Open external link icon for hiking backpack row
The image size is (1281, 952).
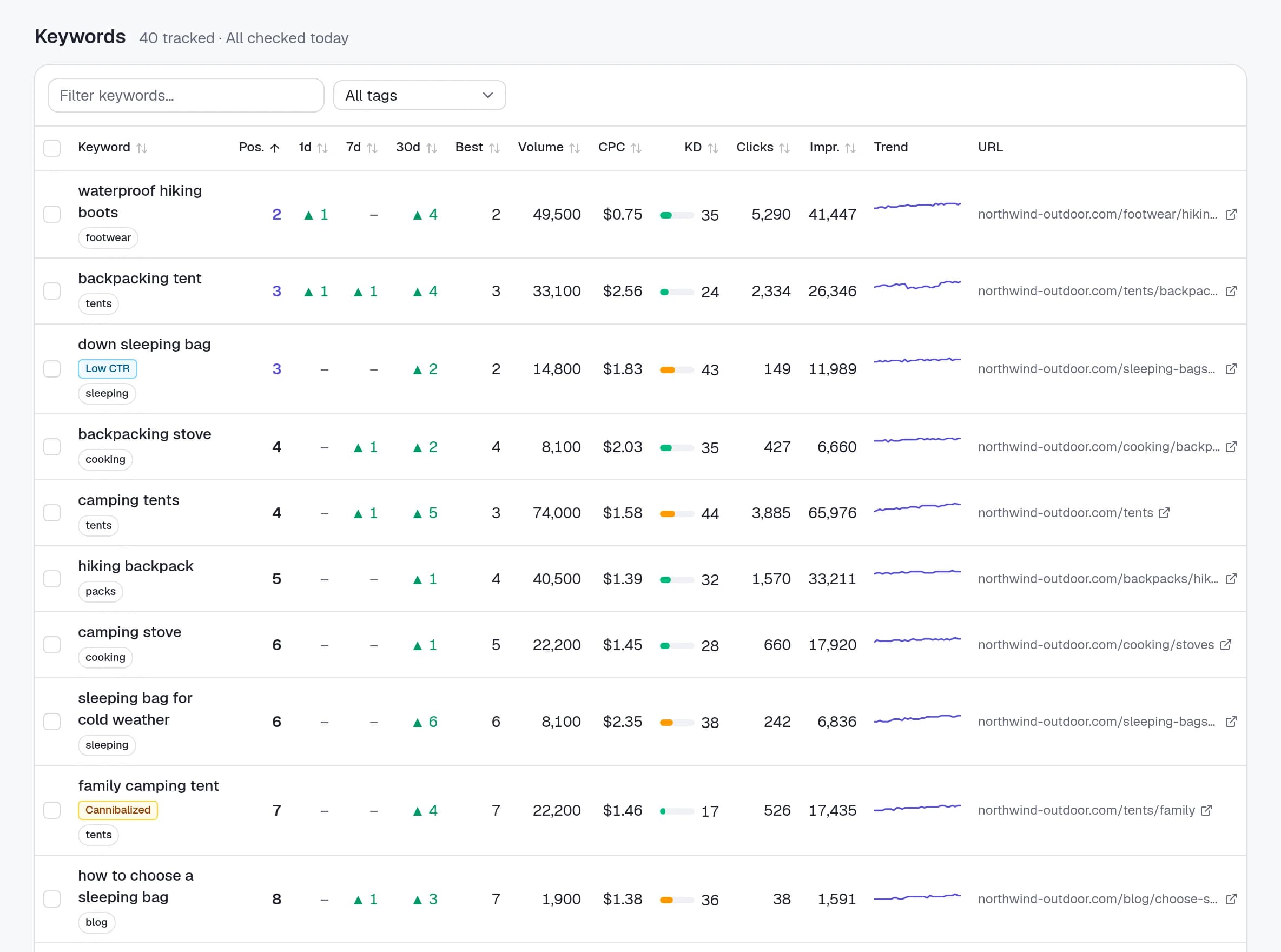1231,579
